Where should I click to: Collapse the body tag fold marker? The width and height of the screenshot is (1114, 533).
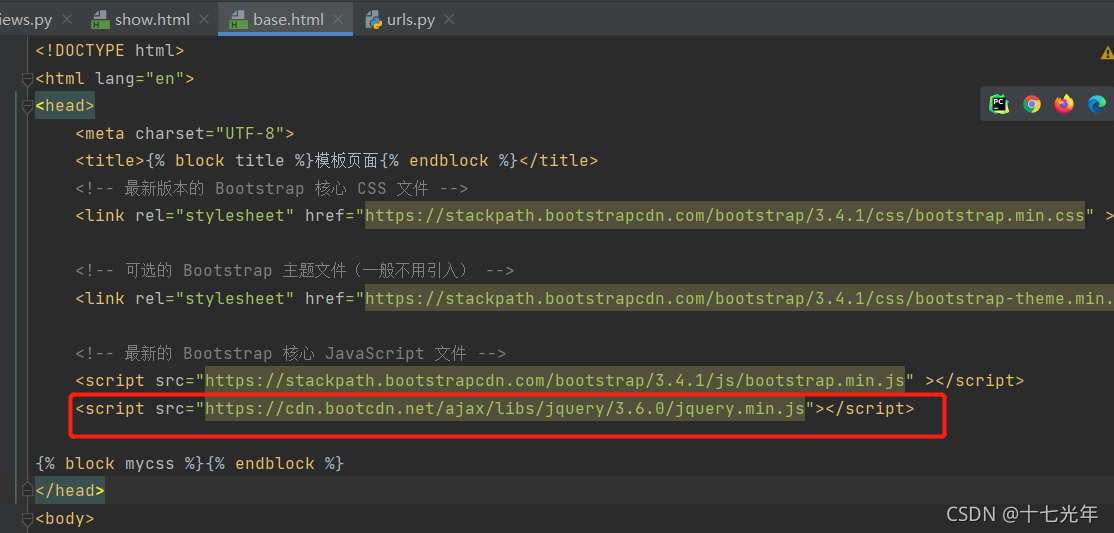[27, 518]
